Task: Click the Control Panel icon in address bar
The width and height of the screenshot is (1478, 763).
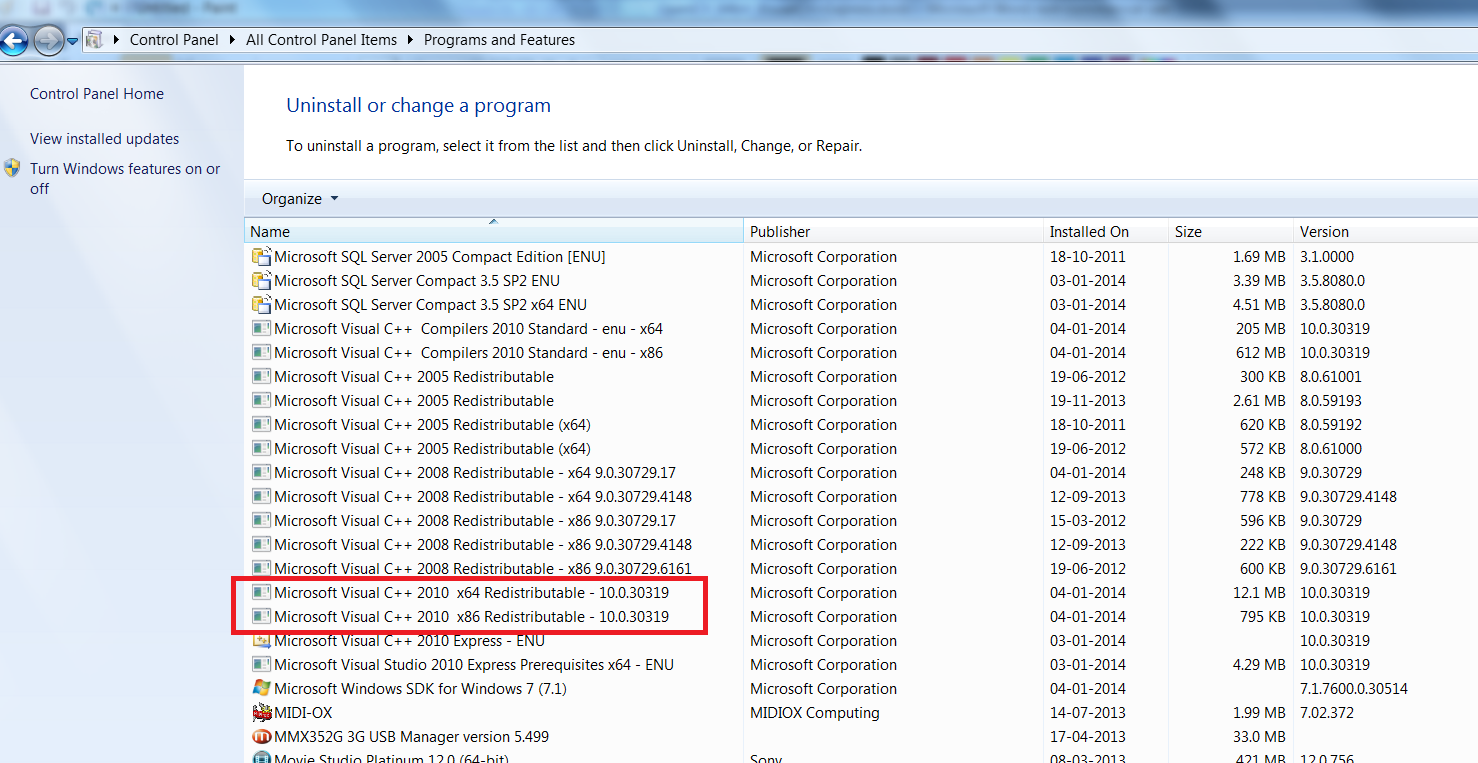Action: [x=95, y=40]
